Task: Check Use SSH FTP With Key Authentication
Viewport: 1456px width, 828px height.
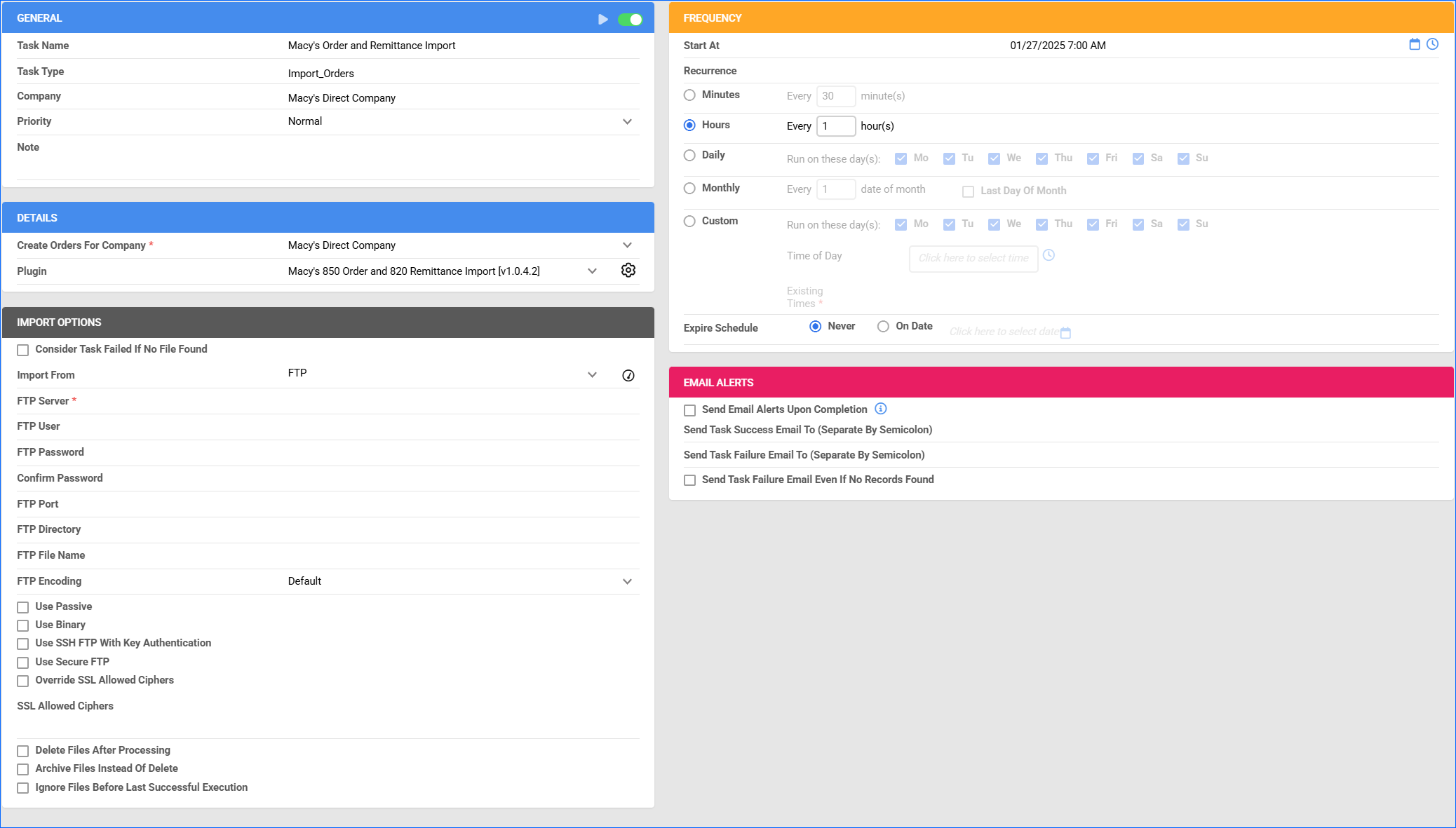Action: (23, 644)
